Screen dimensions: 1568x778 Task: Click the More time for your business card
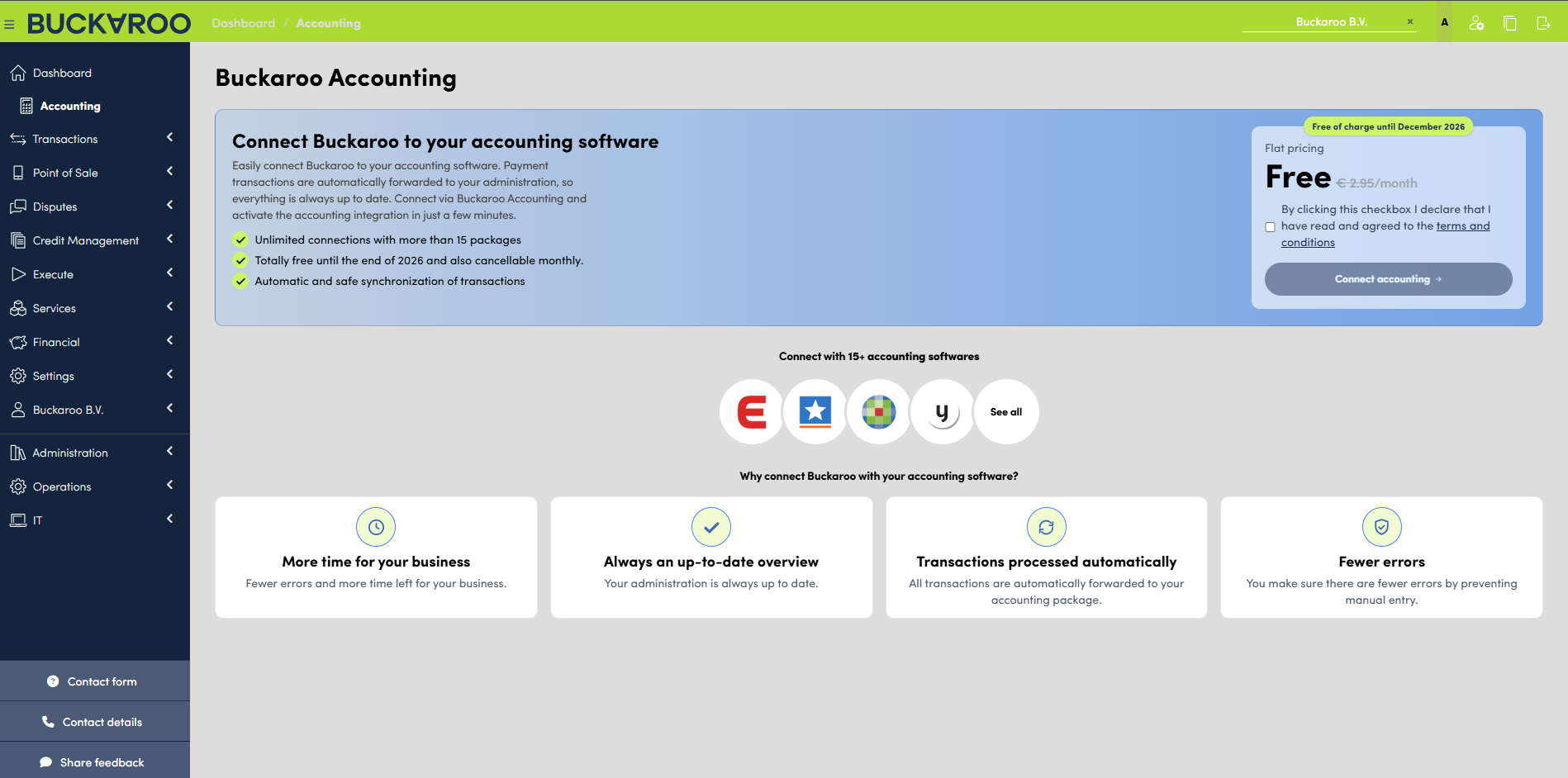click(376, 557)
